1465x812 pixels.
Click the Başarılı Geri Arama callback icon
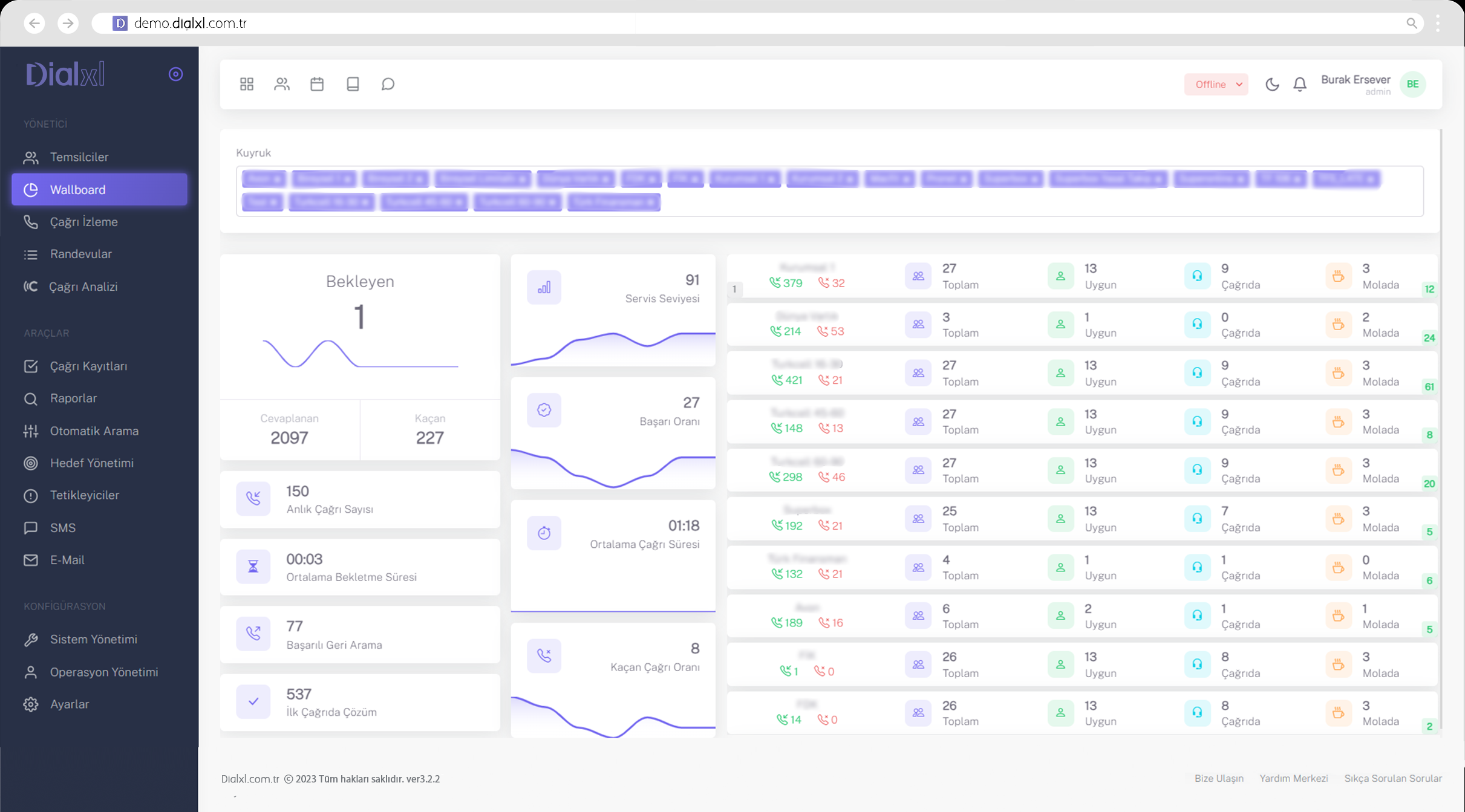[x=253, y=634]
